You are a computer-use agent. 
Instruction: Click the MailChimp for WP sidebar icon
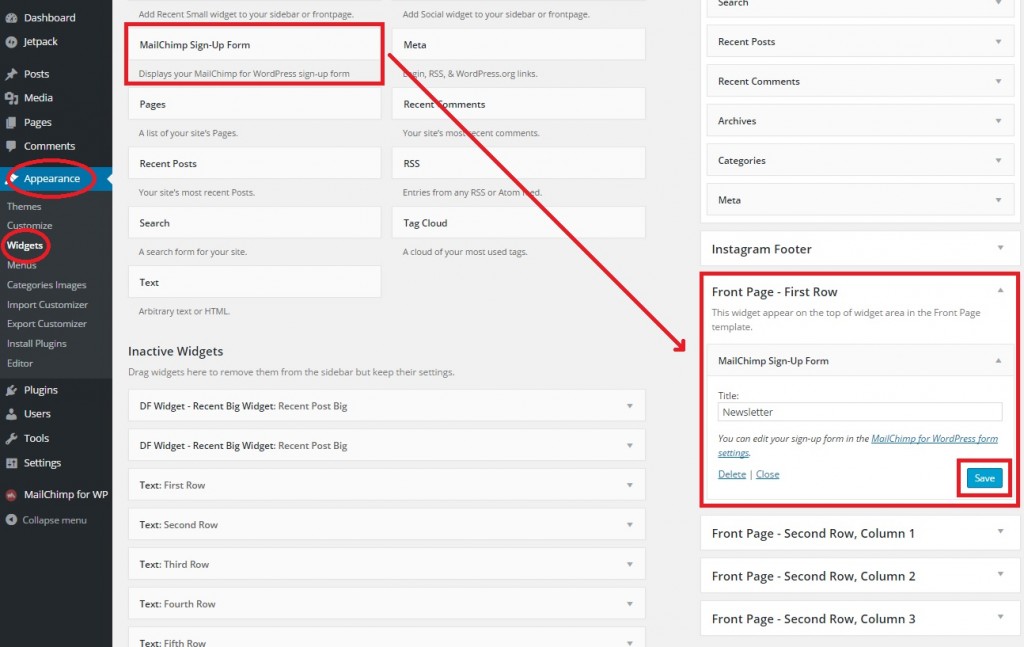tap(14, 493)
